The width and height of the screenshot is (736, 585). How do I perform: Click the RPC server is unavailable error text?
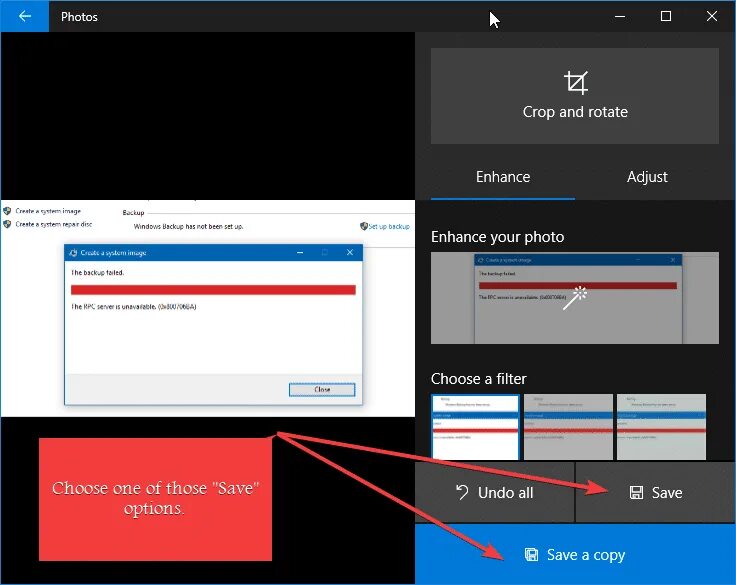coord(134,307)
